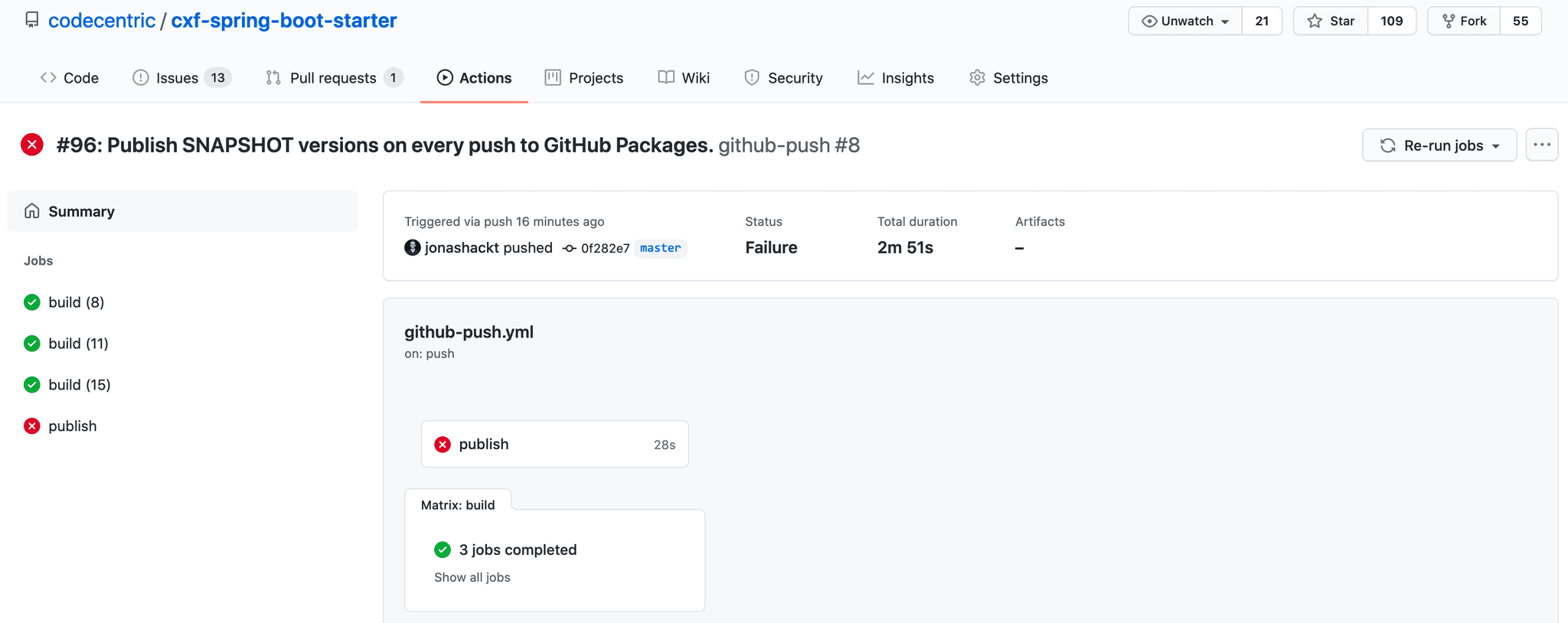The image size is (1568, 623).
Task: Click the Settings gear icon
Action: (977, 78)
